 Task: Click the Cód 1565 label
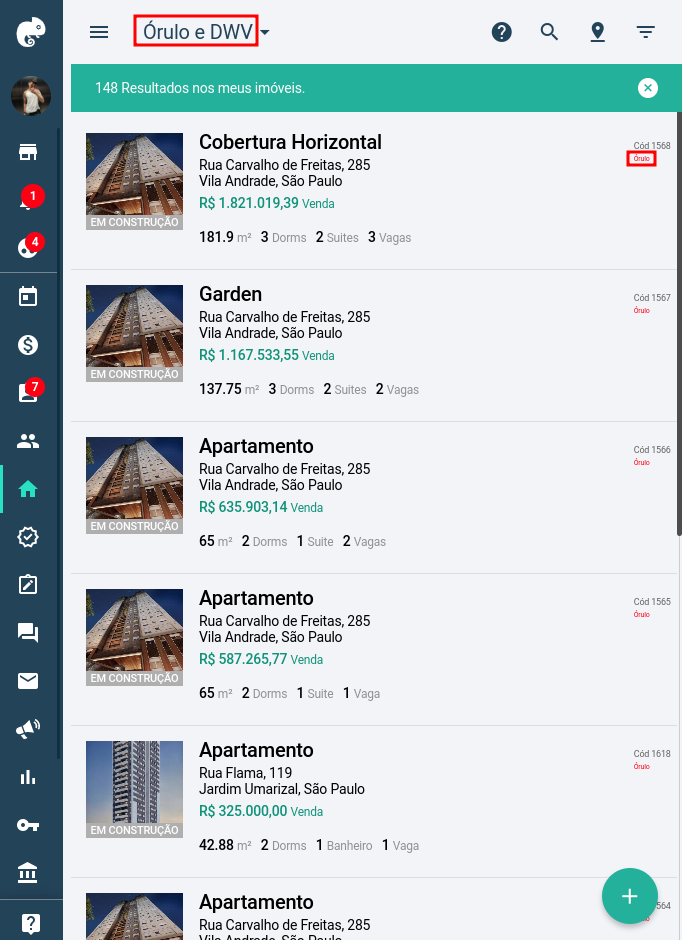click(652, 602)
